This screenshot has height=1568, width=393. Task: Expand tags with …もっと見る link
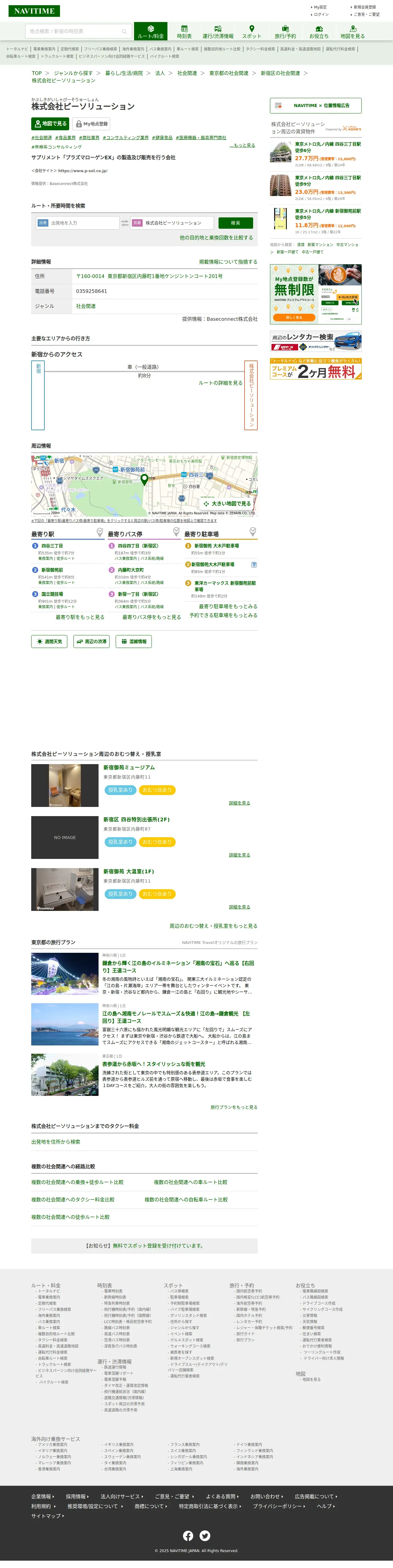point(242,146)
